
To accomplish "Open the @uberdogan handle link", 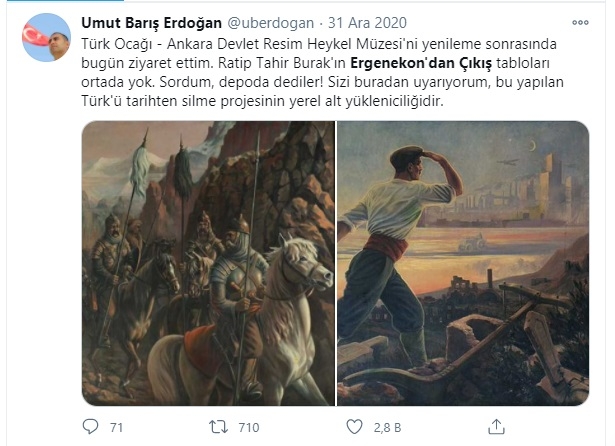I will [271, 23].
